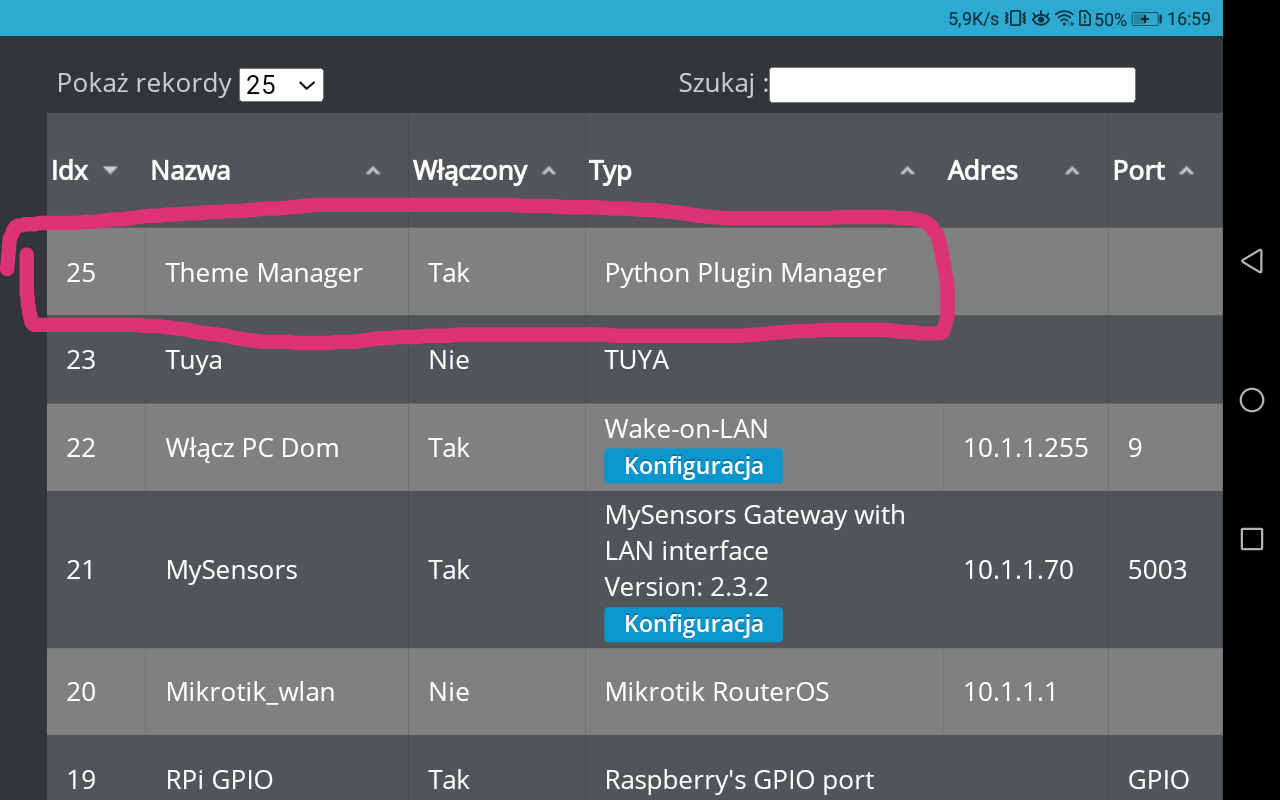Select address 10.1.1.70 cell
1280x800 pixels.
(1018, 570)
